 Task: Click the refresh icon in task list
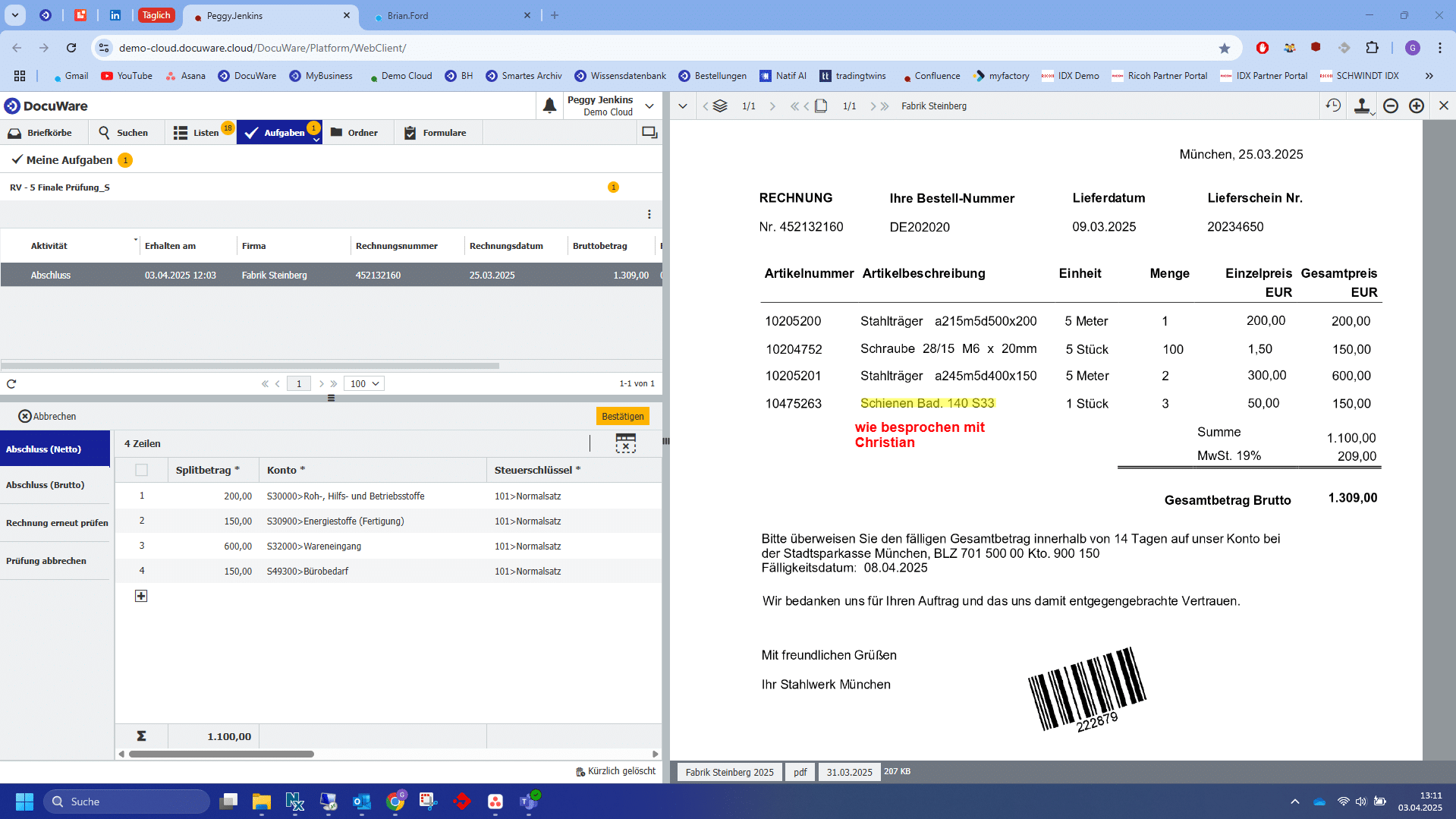11,384
